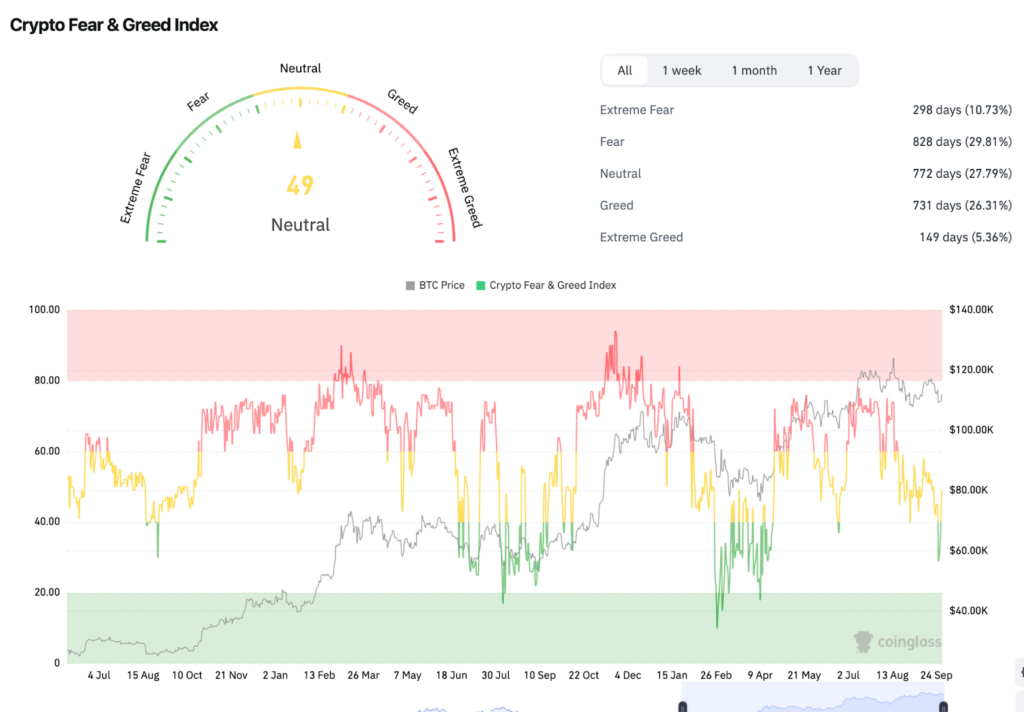Image resolution: width=1024 pixels, height=712 pixels.
Task: Switch to the 1 week range
Action: (681, 71)
